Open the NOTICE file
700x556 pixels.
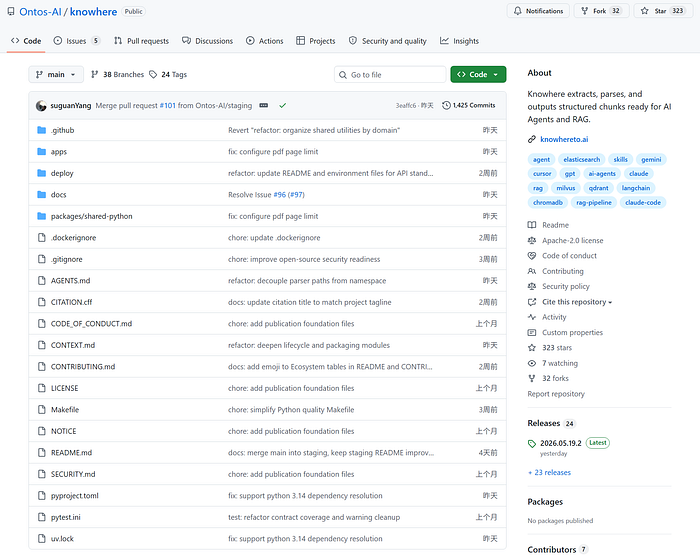point(63,431)
